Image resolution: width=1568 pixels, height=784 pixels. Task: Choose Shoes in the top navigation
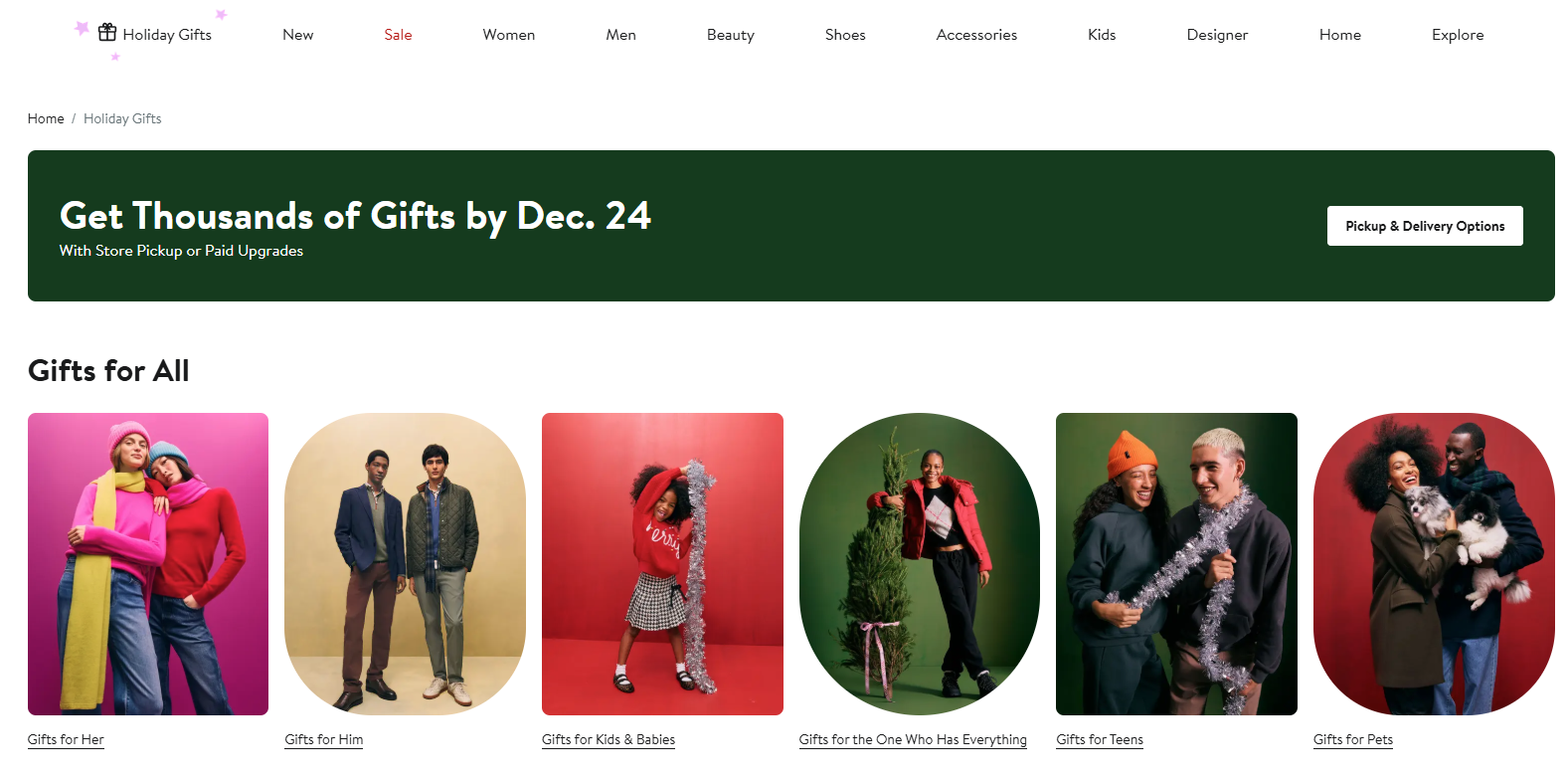point(845,35)
